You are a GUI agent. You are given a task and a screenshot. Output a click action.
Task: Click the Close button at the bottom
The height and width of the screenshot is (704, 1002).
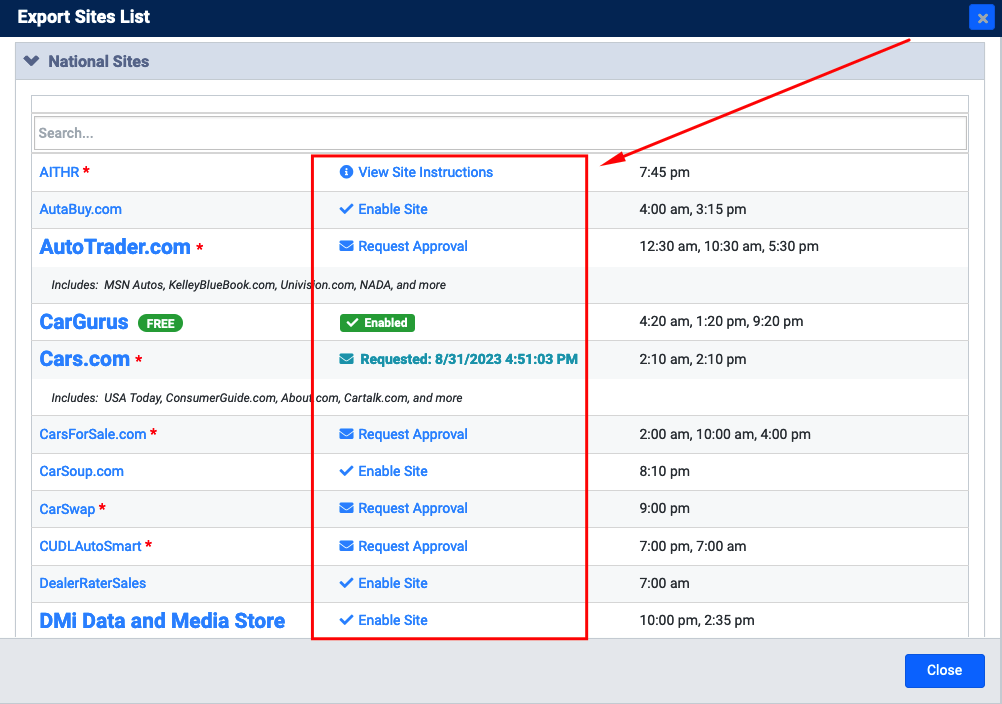click(944, 670)
